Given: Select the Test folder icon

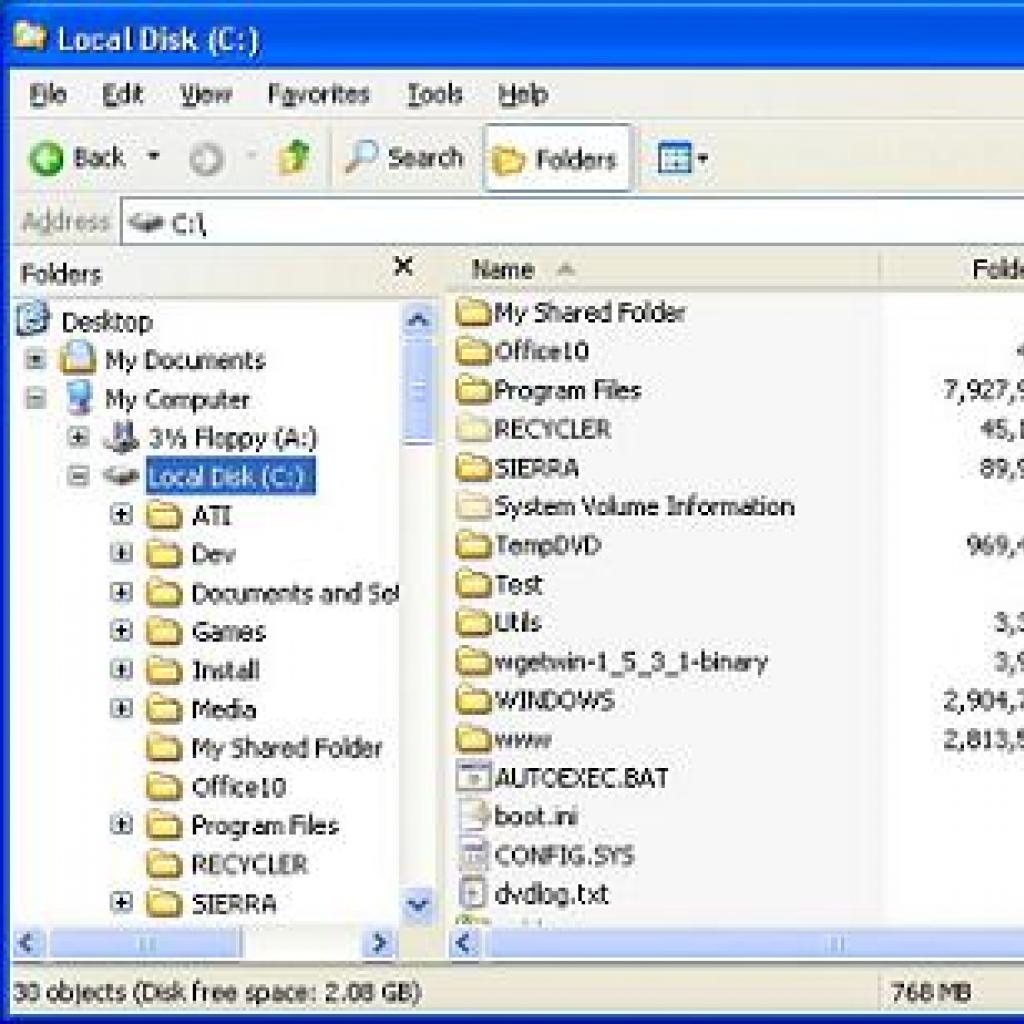Looking at the screenshot, I should [x=473, y=584].
